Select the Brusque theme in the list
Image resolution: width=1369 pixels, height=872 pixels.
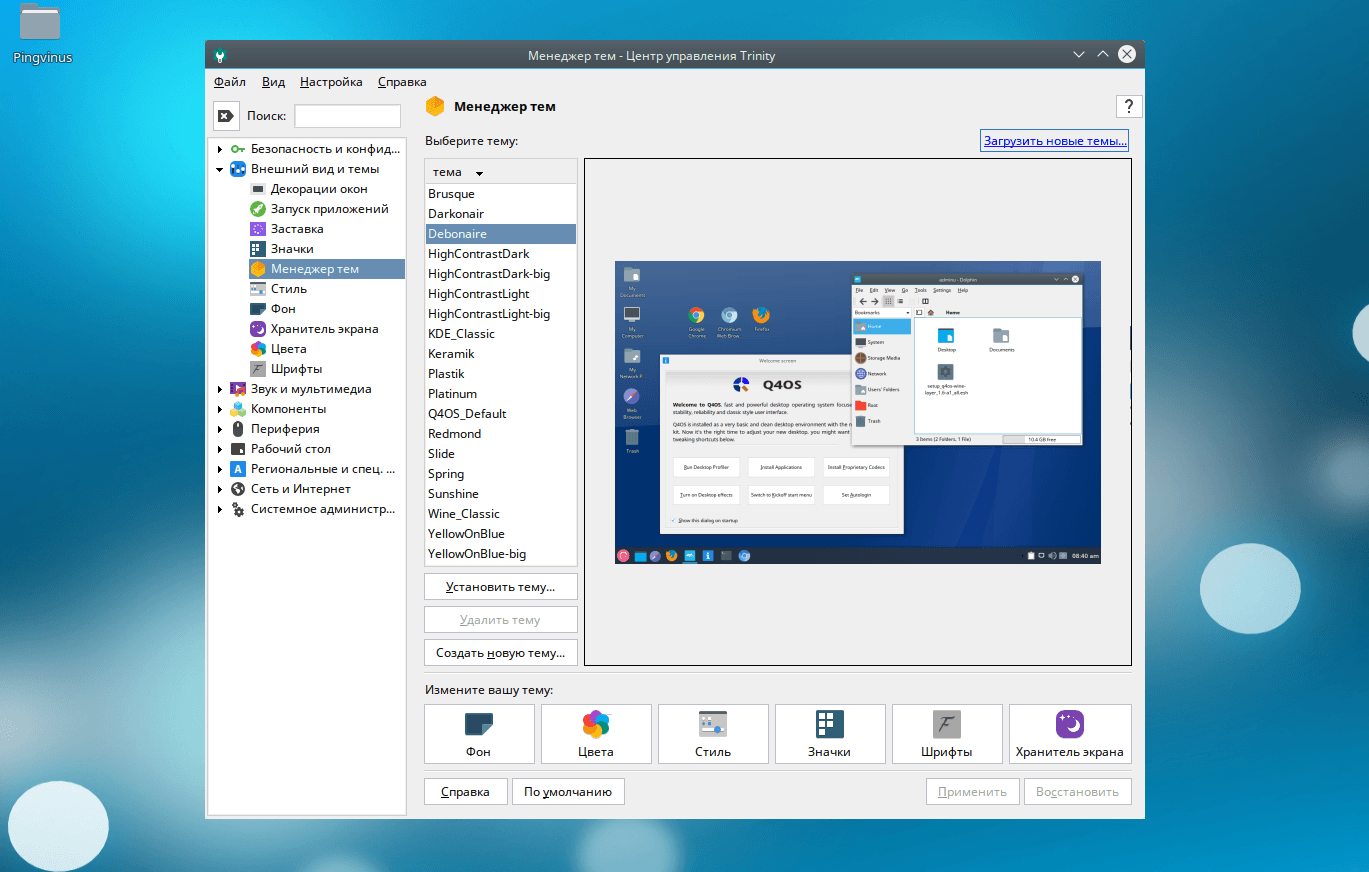click(501, 194)
